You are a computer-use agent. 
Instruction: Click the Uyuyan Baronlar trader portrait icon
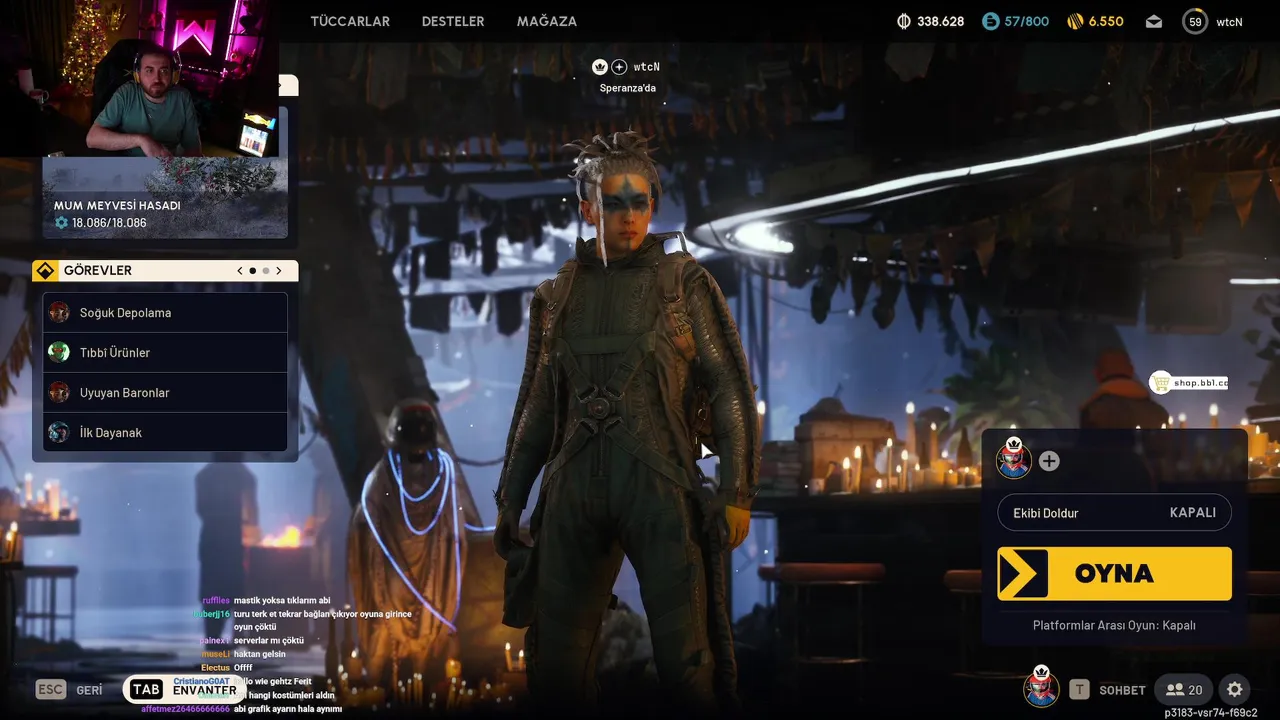[59, 392]
